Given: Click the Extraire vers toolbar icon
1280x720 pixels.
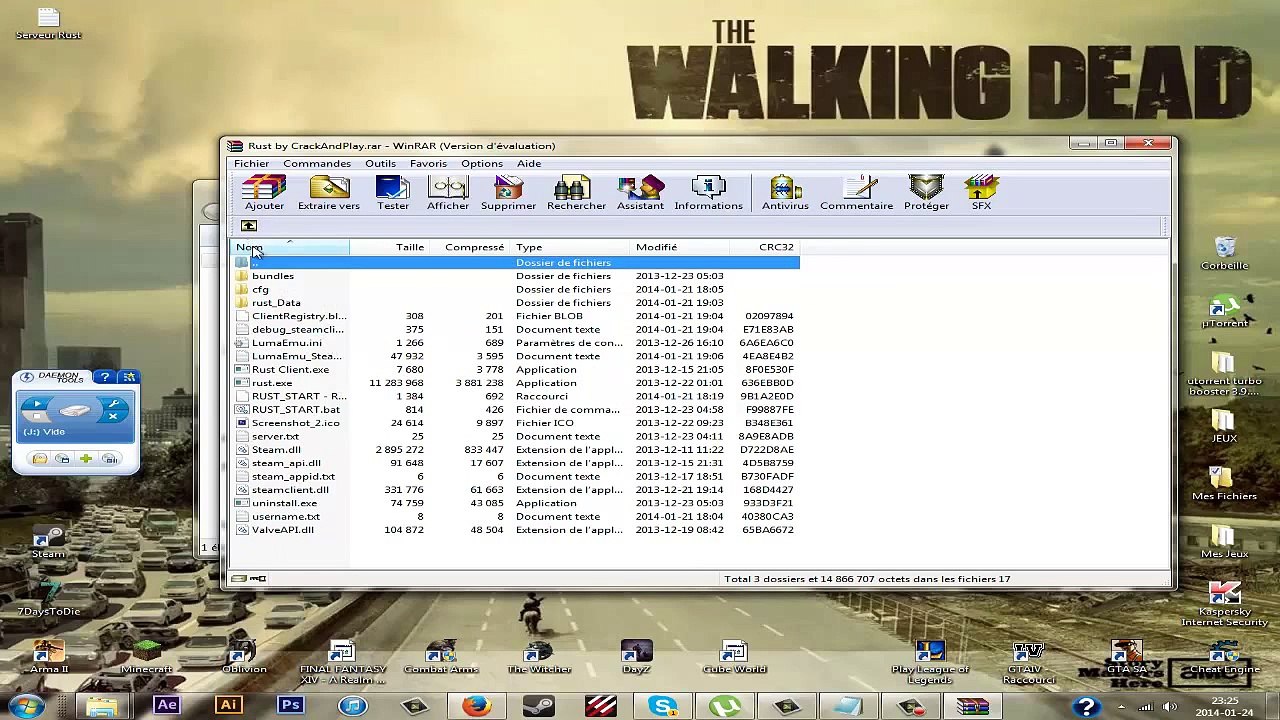Looking at the screenshot, I should click(329, 192).
